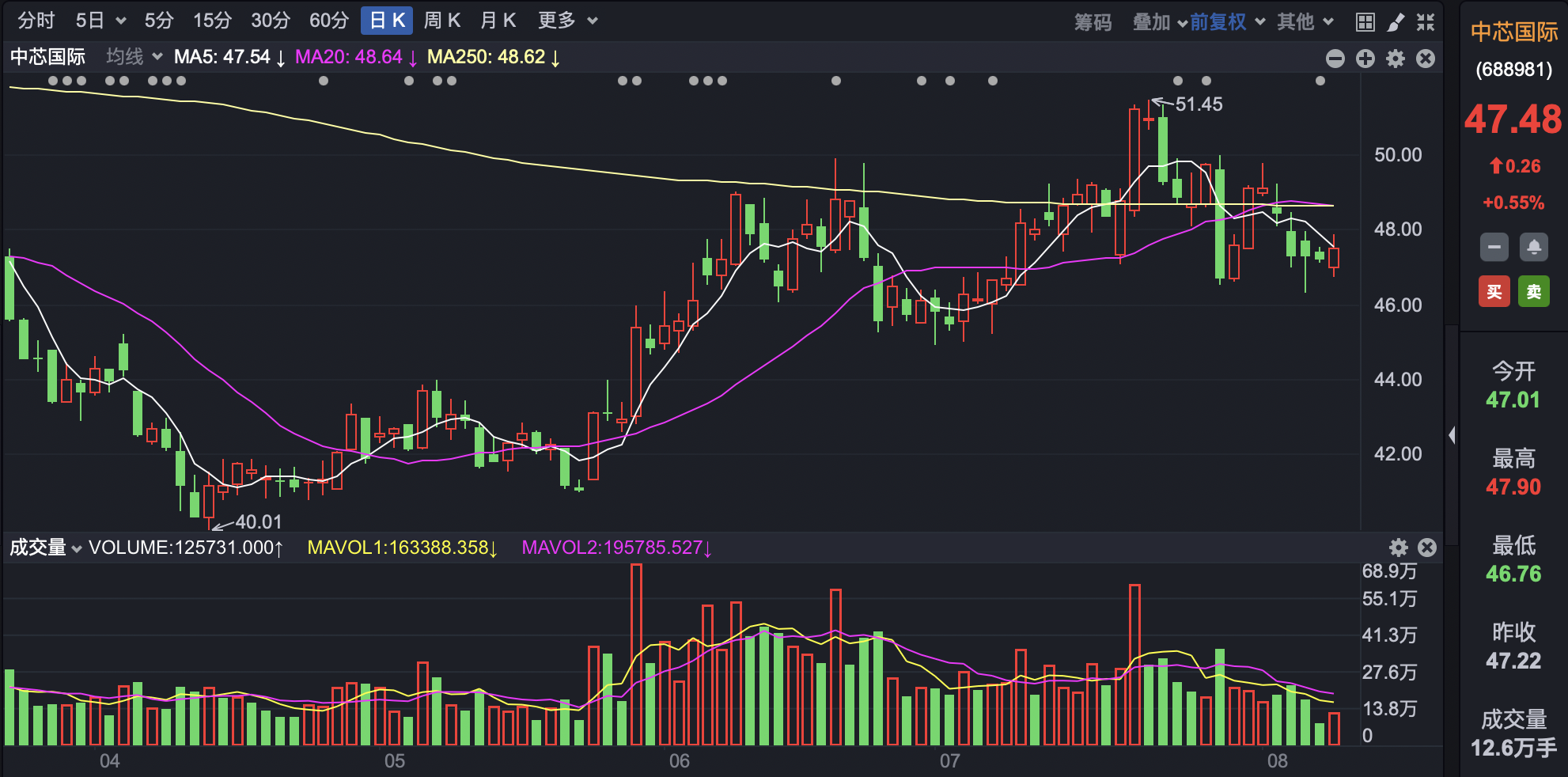Click the MAVOL1:163388.358 label

(403, 548)
